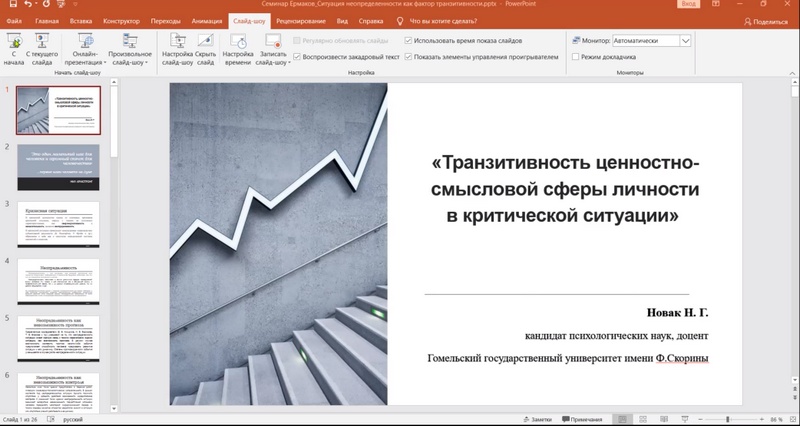
Task: Click the 'Скрыть слайд' icon
Action: (205, 48)
